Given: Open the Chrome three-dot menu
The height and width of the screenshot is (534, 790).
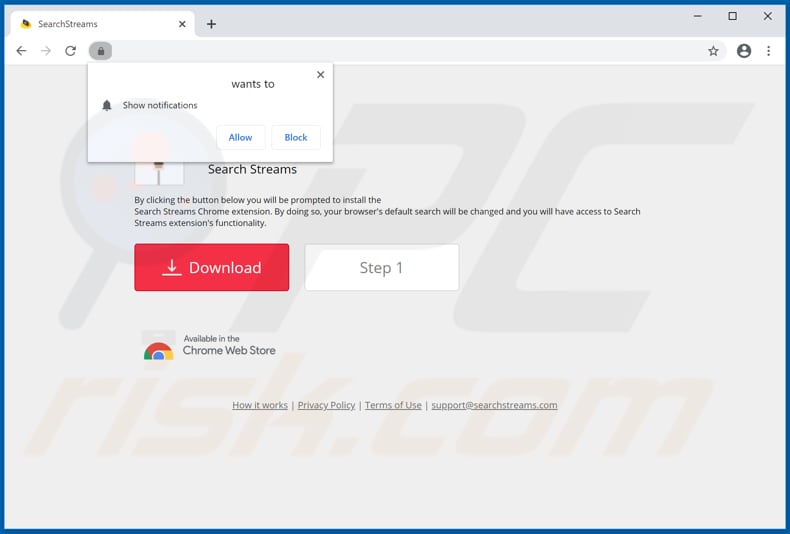Looking at the screenshot, I should pyautogui.click(x=768, y=51).
